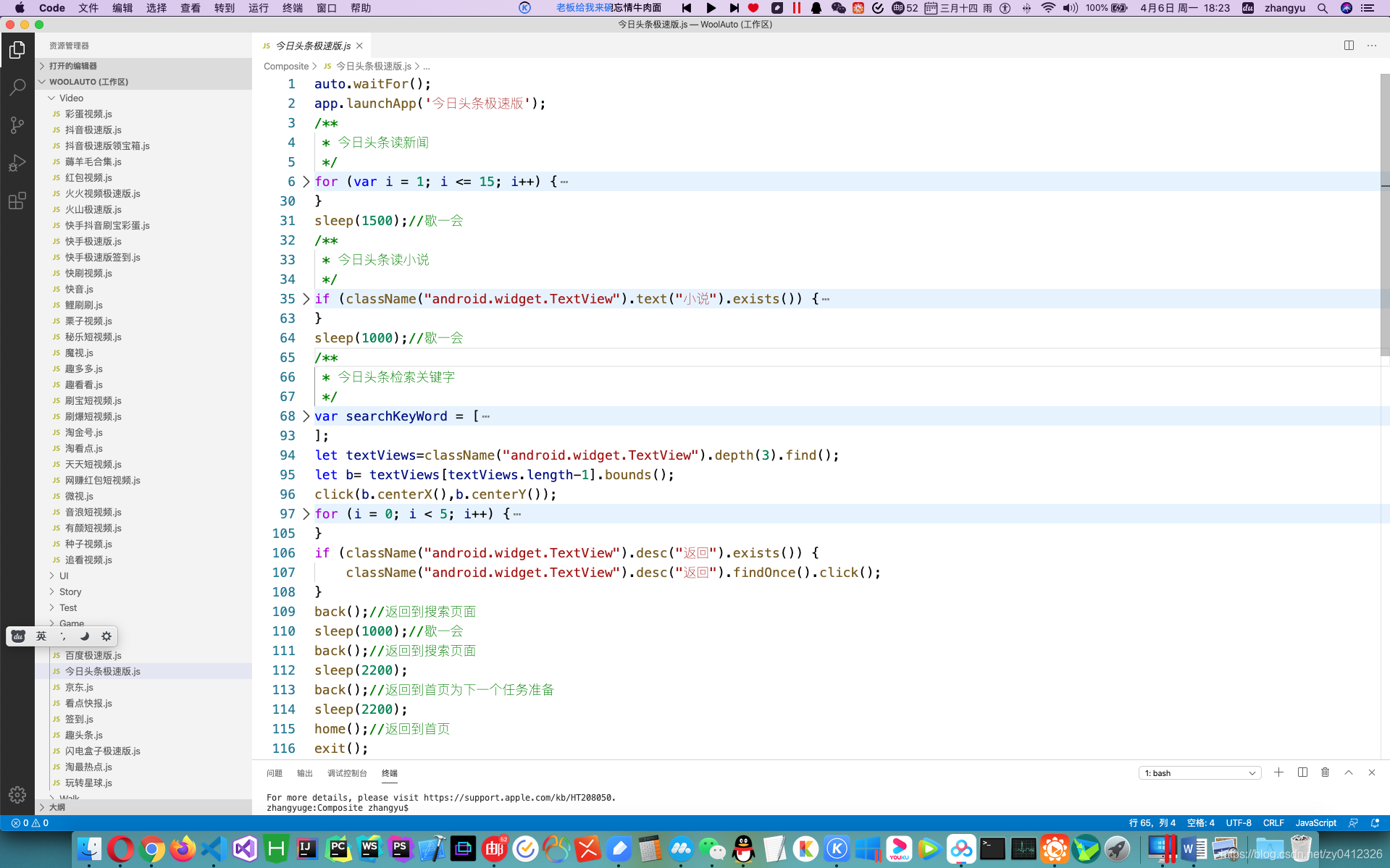The height and width of the screenshot is (868, 1390).
Task: Toggle night mode in input method bar
Action: pos(85,636)
